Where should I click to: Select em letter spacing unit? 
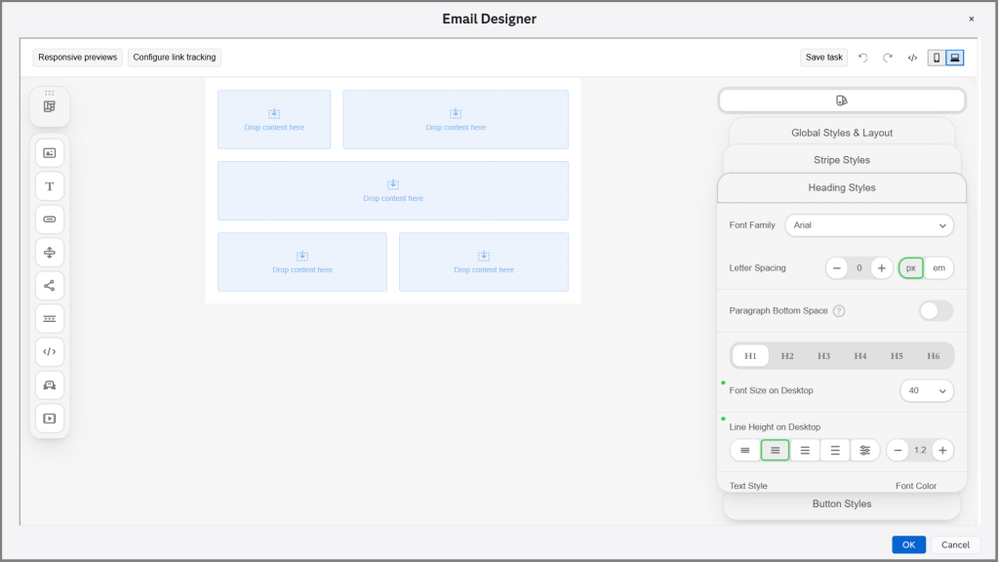point(939,268)
